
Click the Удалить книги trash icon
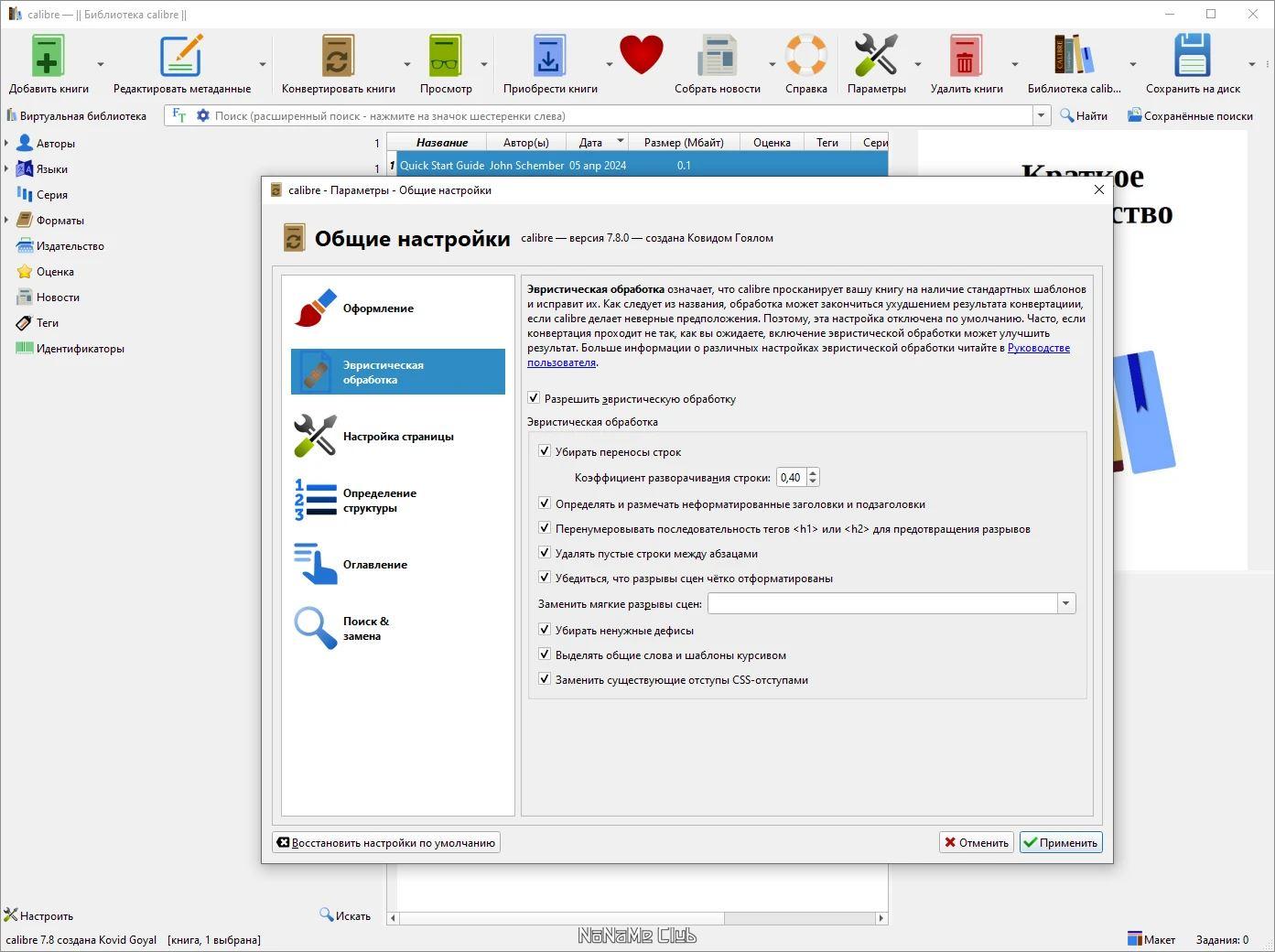966,57
